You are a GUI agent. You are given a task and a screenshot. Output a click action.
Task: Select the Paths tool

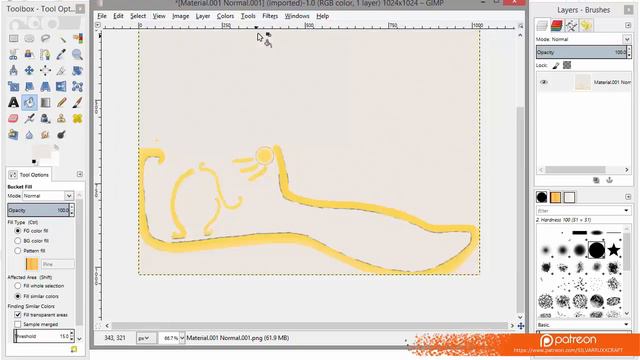click(45, 55)
